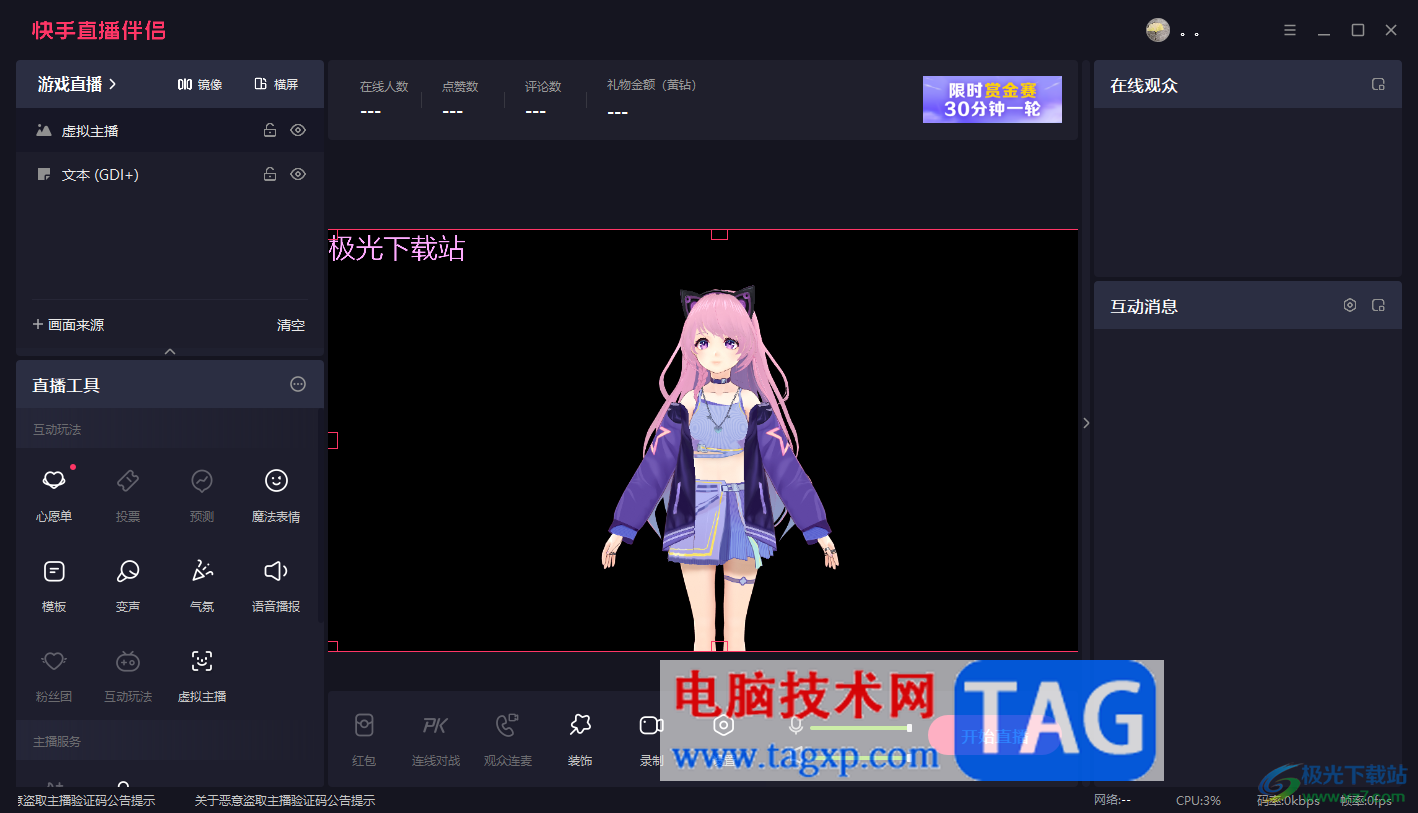Open the 粉丝团 fan club tool
1418x813 pixels.
tap(54, 674)
